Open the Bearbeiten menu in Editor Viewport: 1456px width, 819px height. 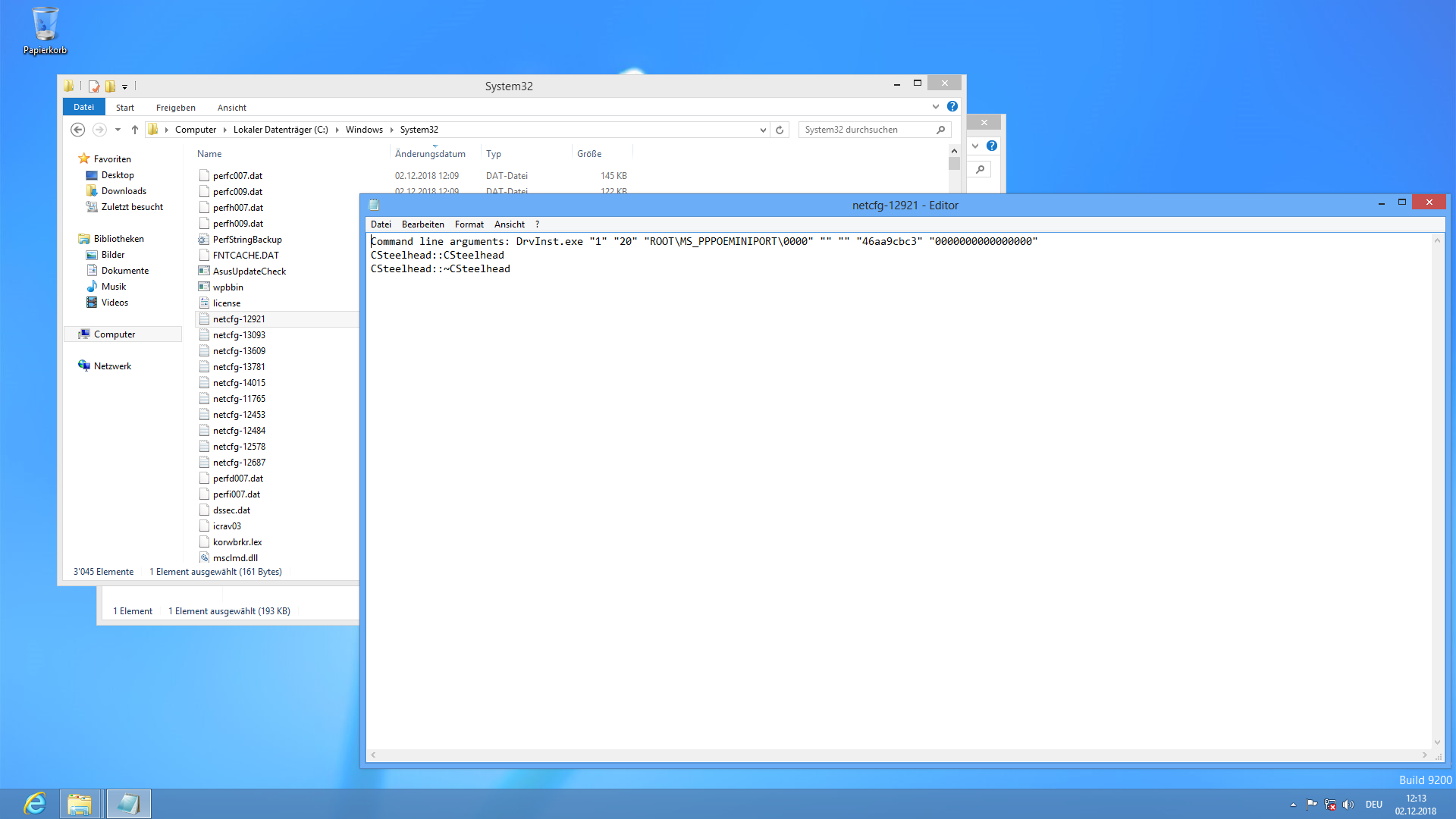coord(422,224)
